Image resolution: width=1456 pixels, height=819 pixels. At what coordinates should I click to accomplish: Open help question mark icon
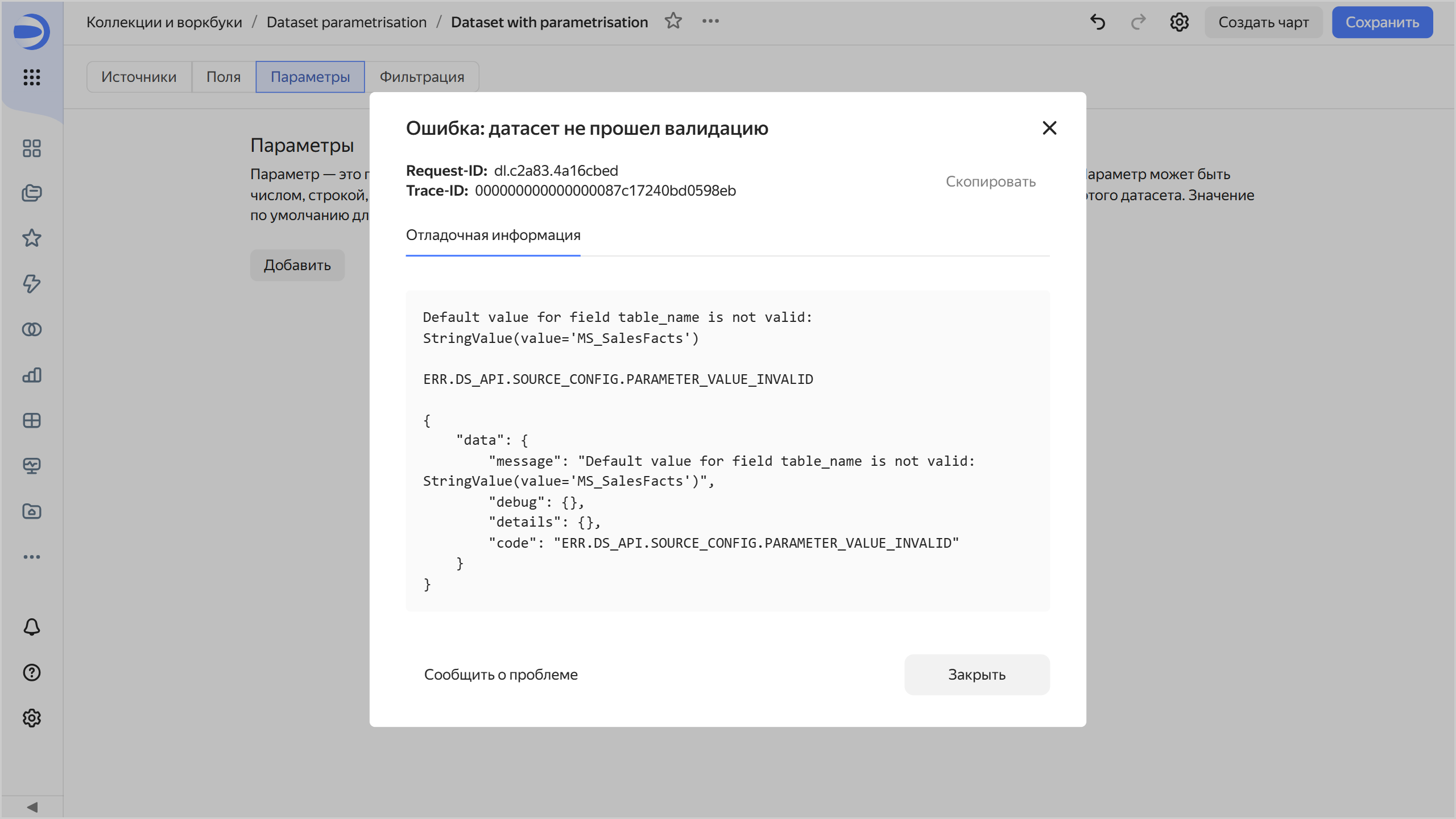32,672
